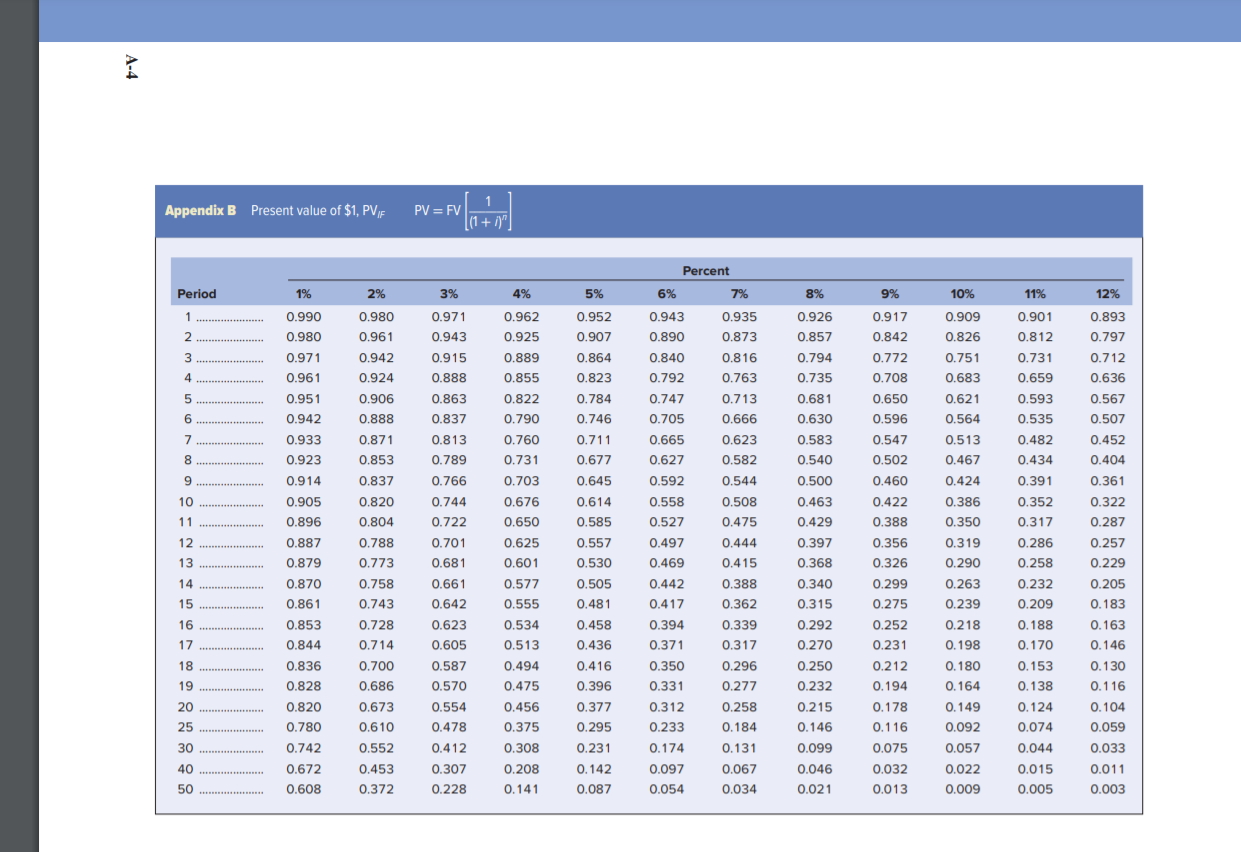Click the value 0.500 at period 9
The width and height of the screenshot is (1241, 852).
tap(813, 481)
